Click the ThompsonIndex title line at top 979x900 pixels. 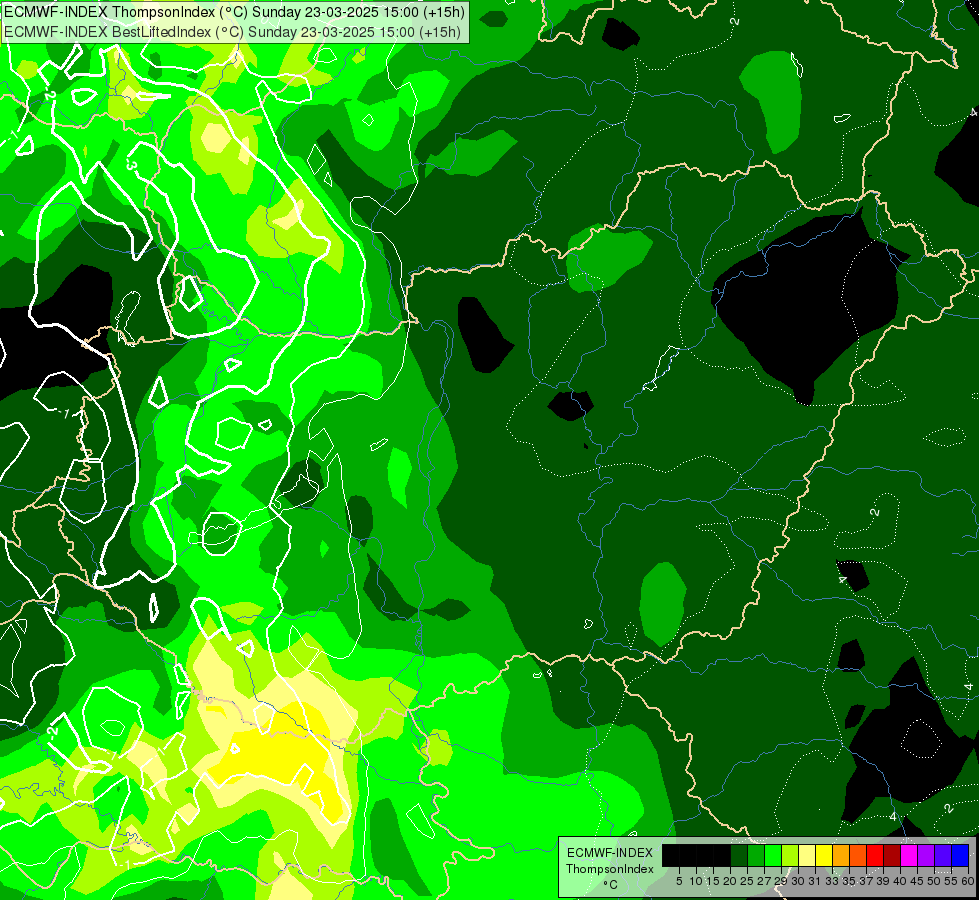coord(234,12)
